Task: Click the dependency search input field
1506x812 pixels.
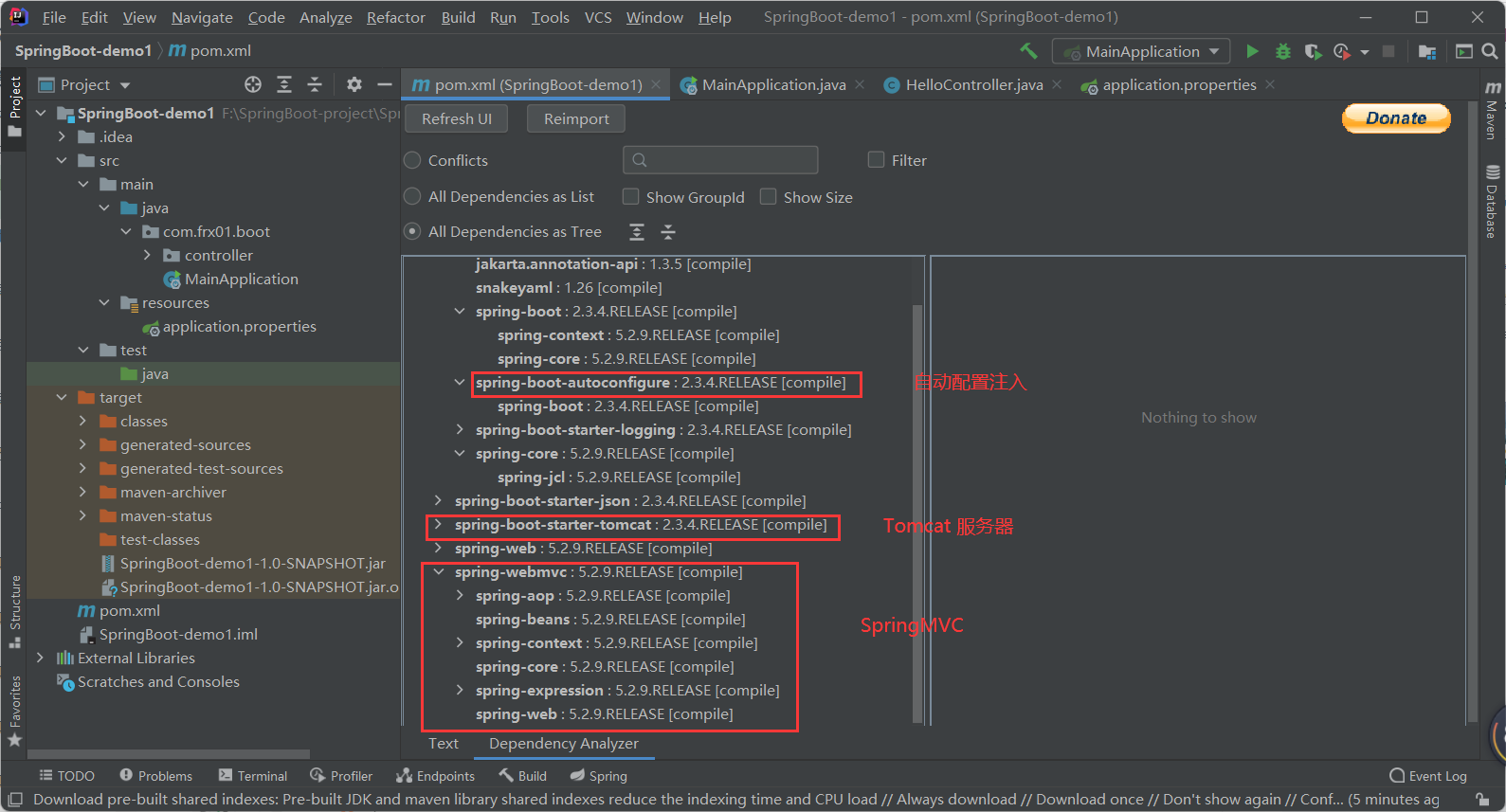Action: click(720, 159)
